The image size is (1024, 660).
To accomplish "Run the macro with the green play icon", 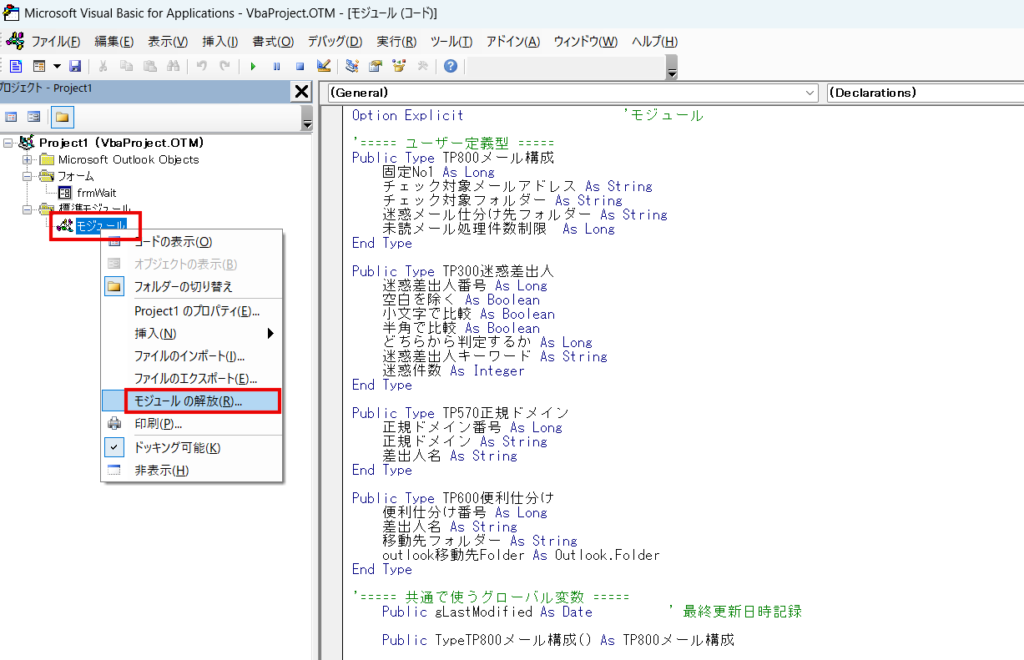I will pyautogui.click(x=253, y=66).
